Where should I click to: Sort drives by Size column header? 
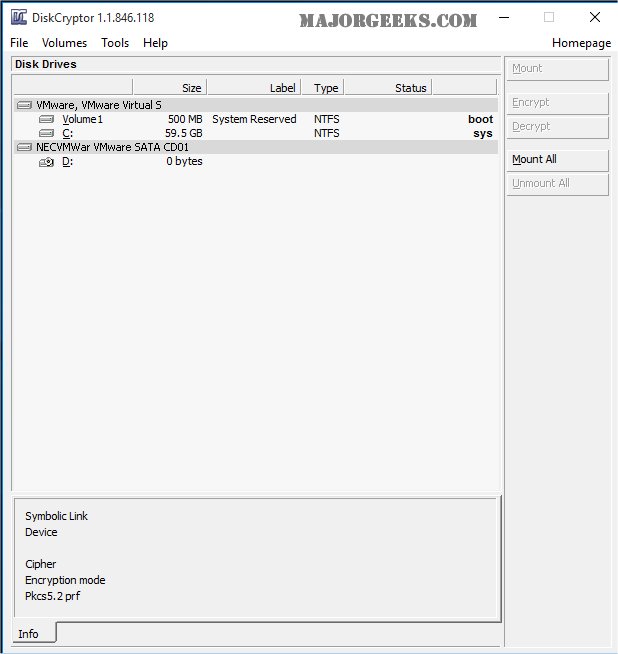point(170,88)
